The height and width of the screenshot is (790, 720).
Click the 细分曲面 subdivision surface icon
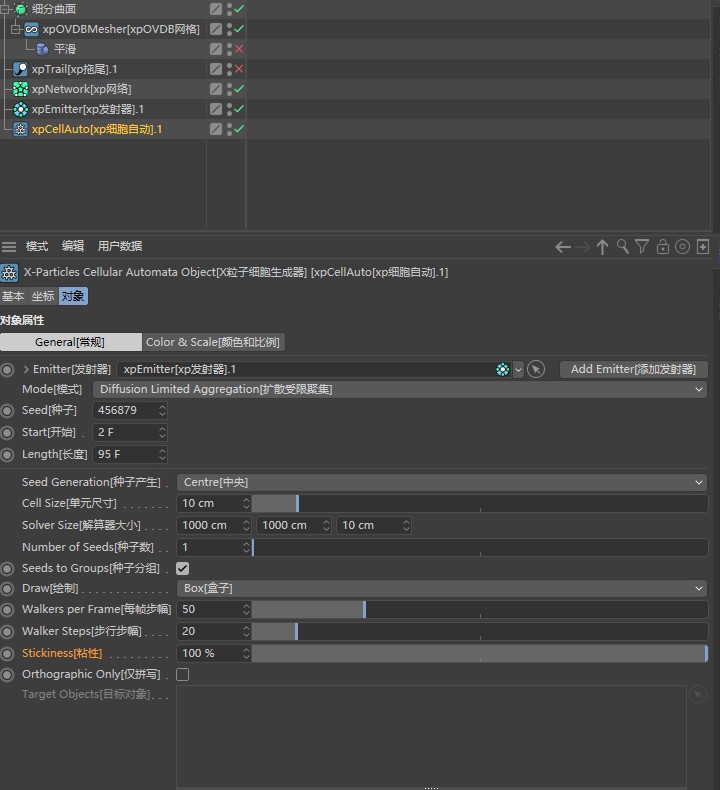click(x=21, y=9)
